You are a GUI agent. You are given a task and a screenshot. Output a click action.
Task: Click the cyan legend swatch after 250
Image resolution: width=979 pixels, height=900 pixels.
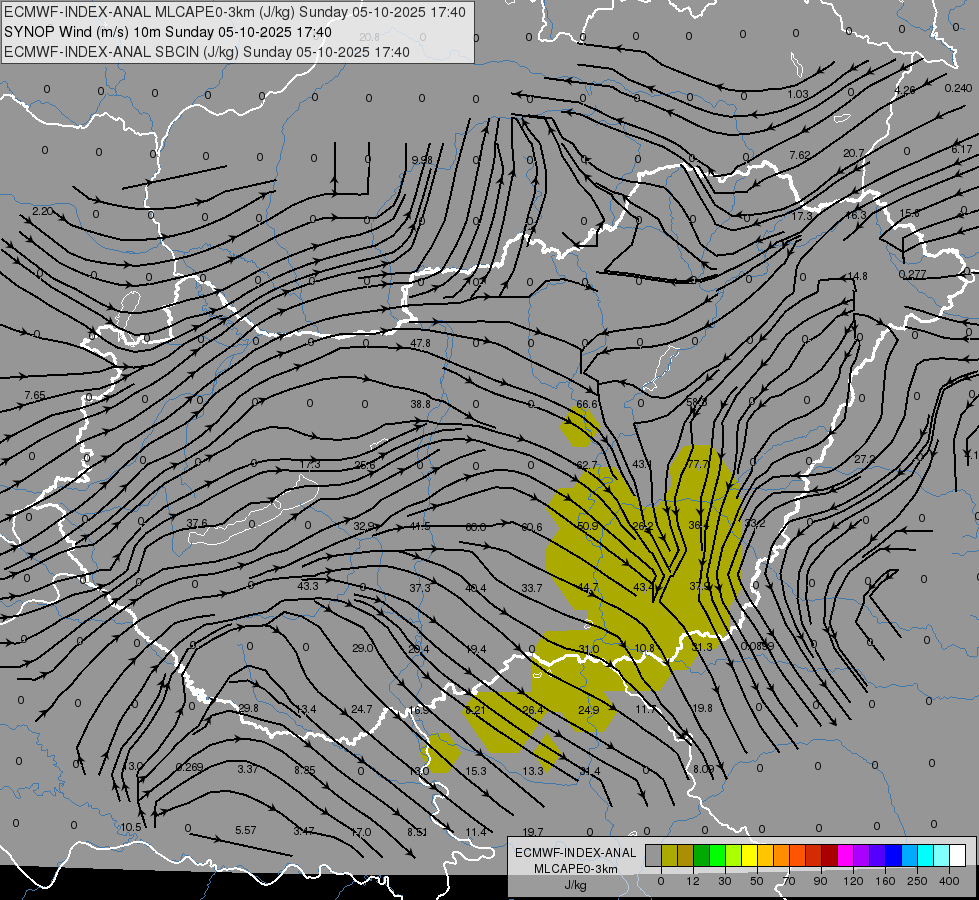pyautogui.click(x=925, y=855)
